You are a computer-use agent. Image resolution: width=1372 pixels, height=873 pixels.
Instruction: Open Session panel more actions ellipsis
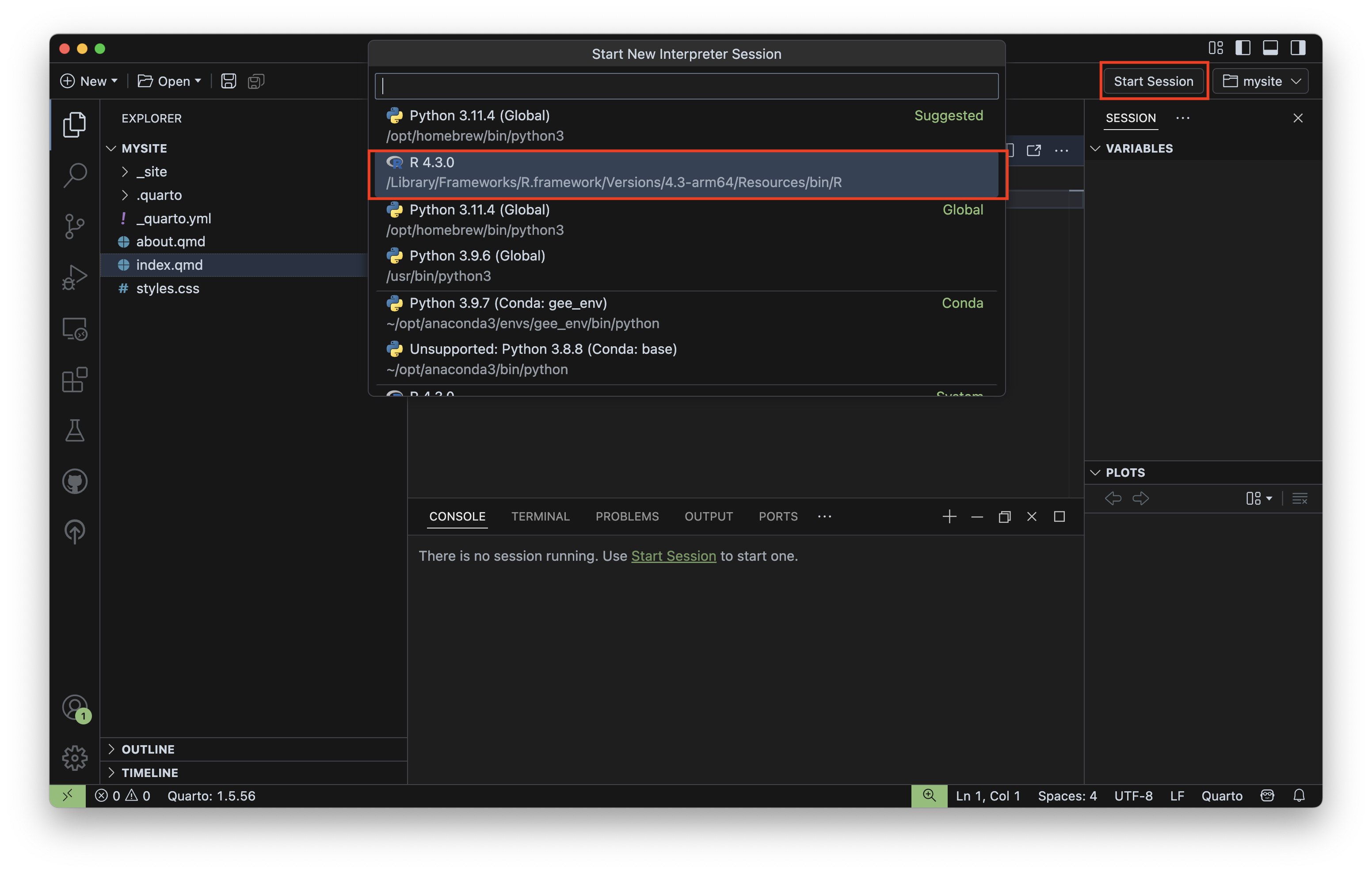(x=1183, y=118)
